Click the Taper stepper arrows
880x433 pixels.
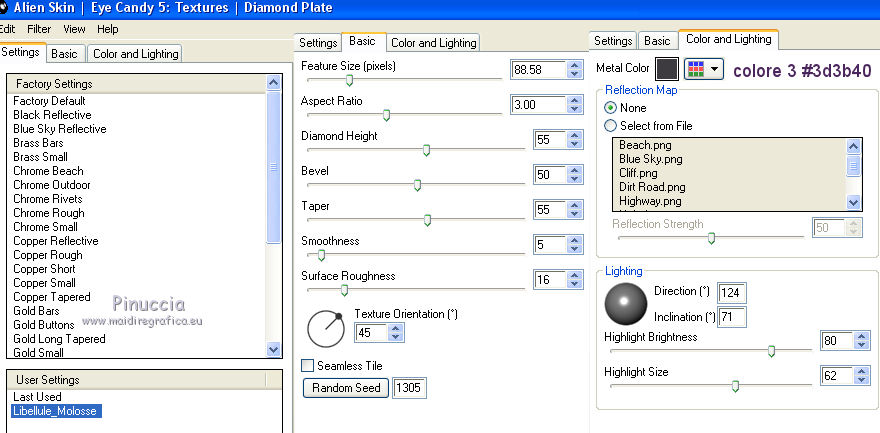pyautogui.click(x=574, y=210)
